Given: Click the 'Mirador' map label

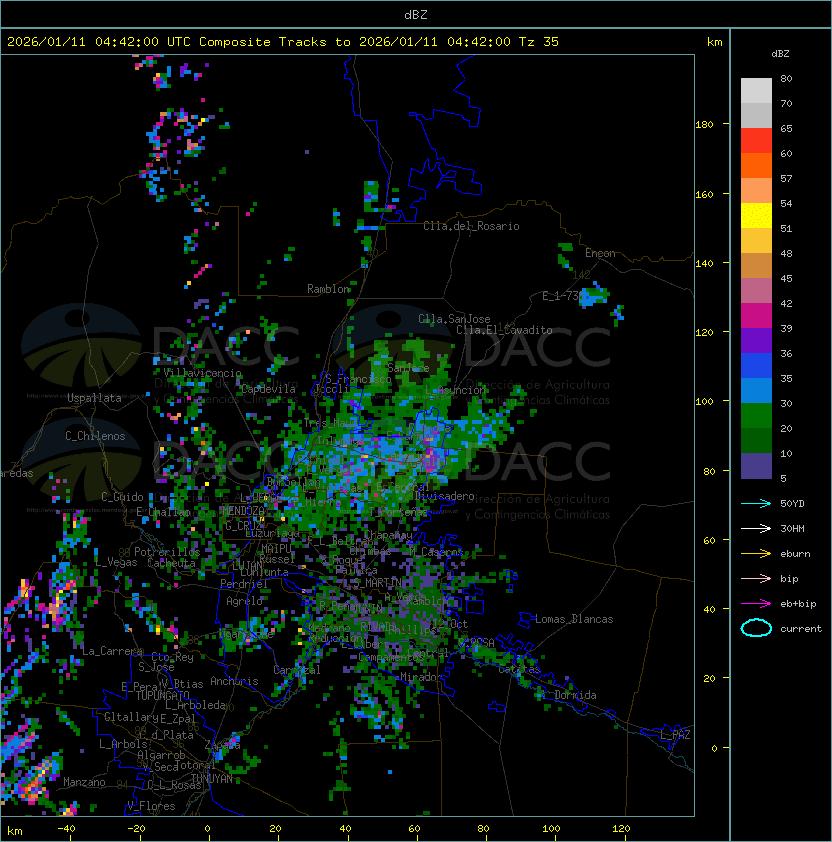Looking at the screenshot, I should (422, 677).
